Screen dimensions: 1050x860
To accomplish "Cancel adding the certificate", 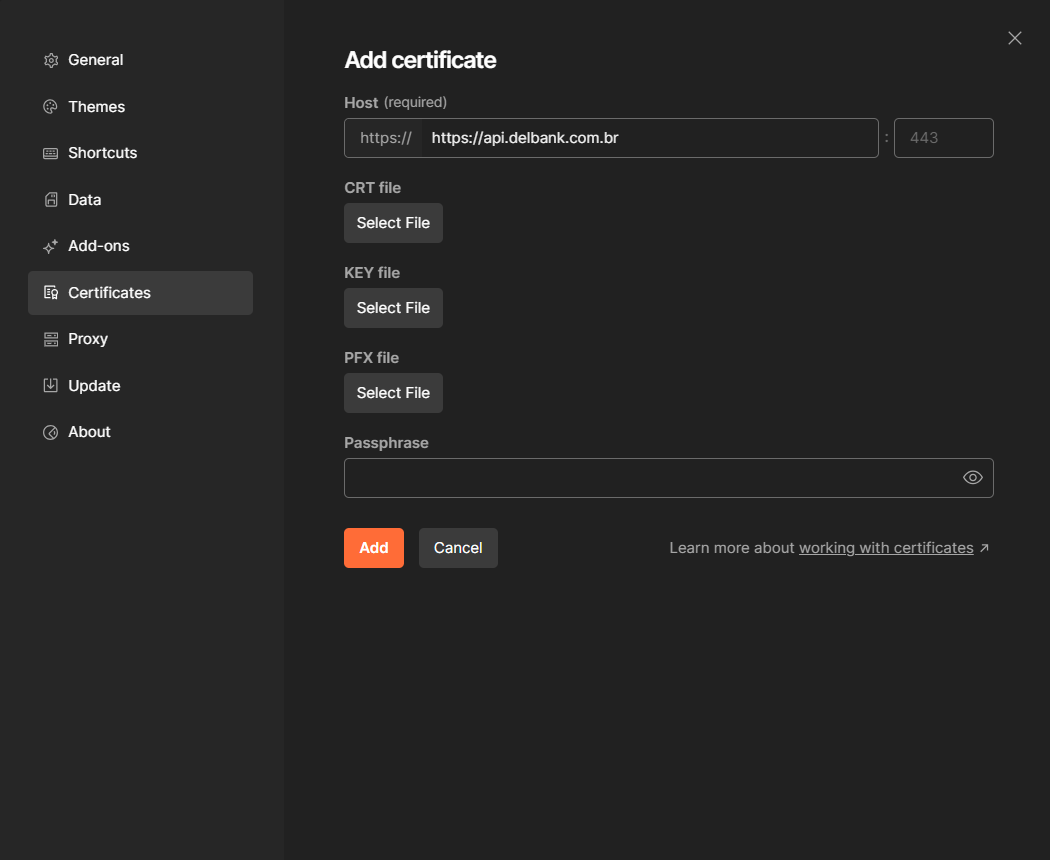I will coord(458,548).
